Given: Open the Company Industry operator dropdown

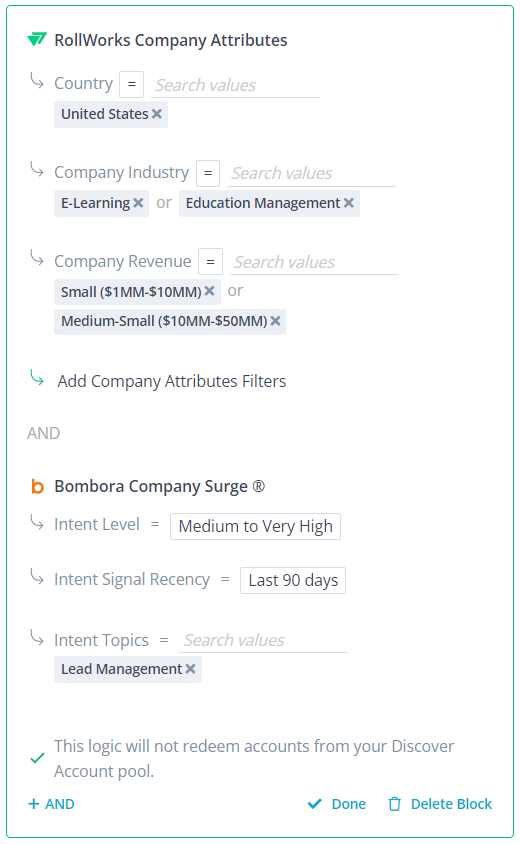Looking at the screenshot, I should point(208,173).
